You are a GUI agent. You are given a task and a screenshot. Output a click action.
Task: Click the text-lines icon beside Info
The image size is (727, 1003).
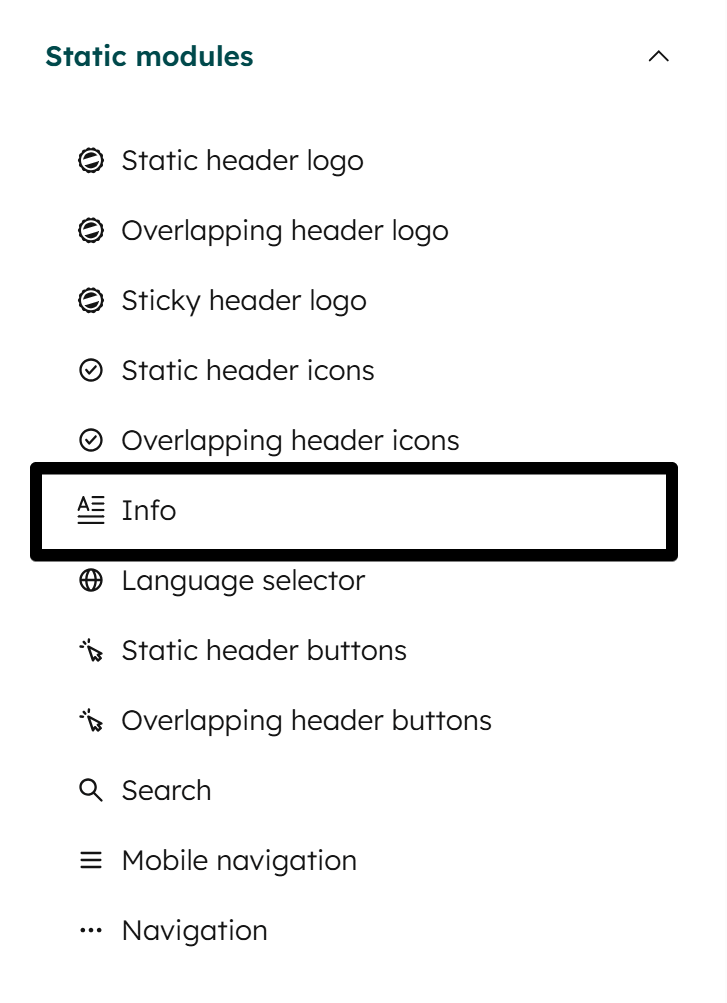coord(92,510)
